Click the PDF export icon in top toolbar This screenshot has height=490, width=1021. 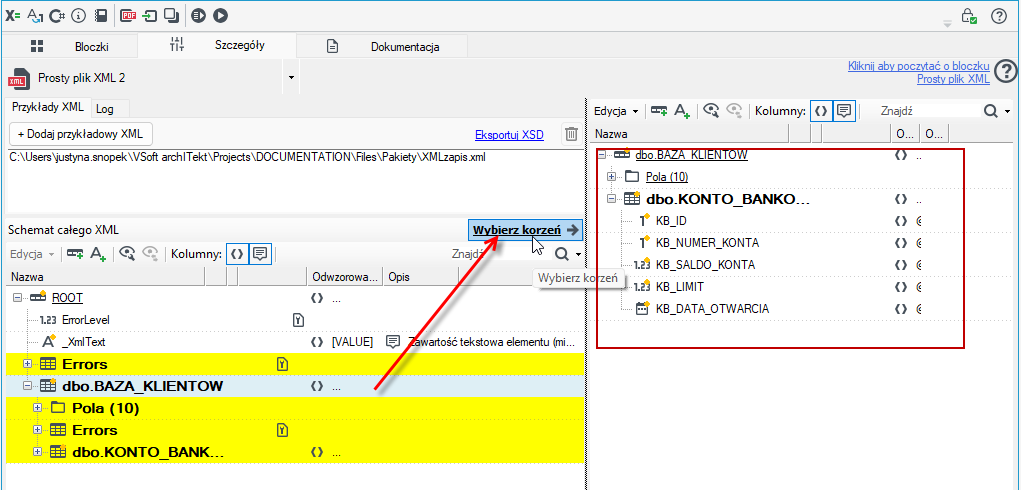click(128, 15)
